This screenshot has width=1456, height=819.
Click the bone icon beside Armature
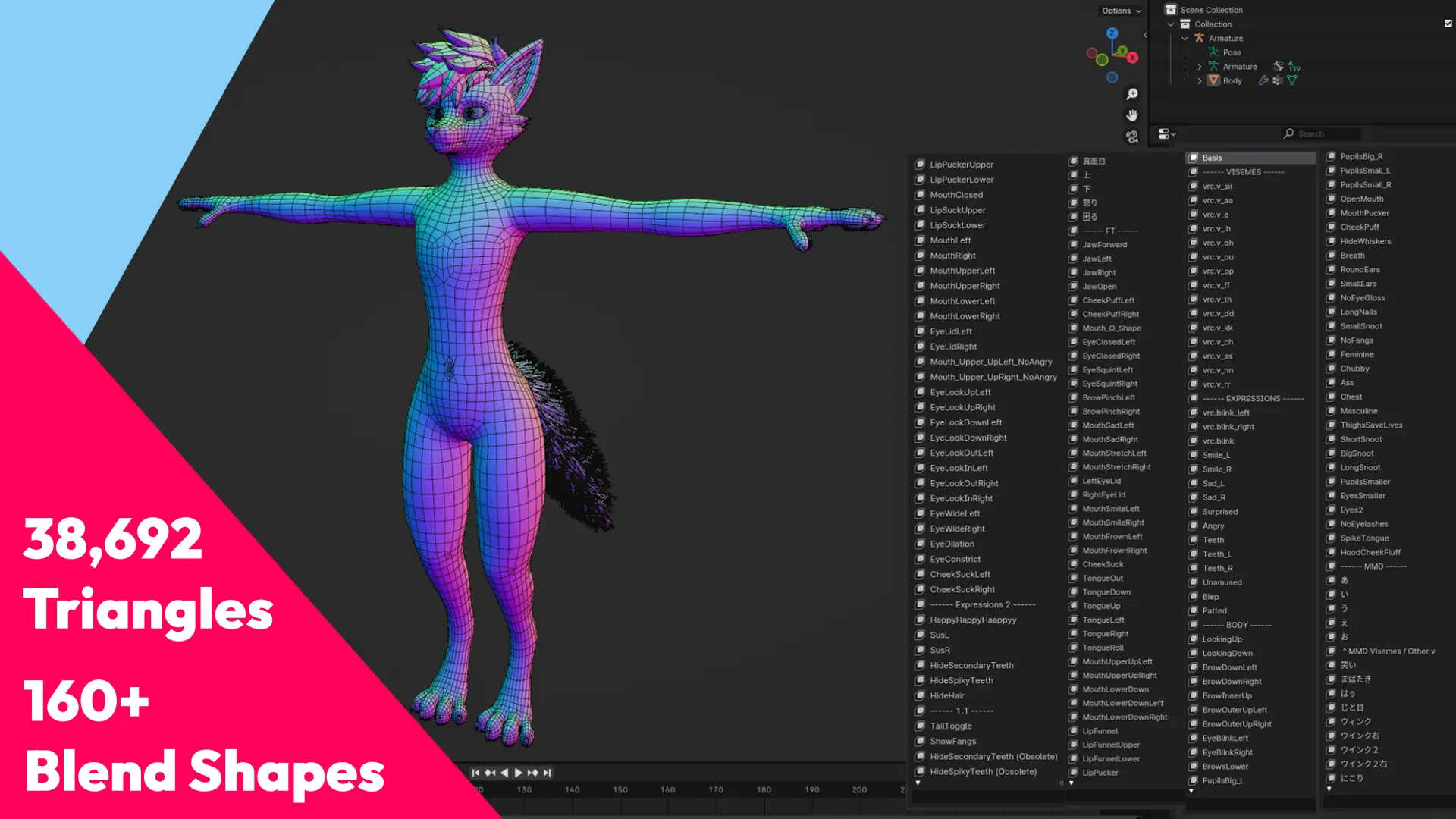tap(1279, 67)
